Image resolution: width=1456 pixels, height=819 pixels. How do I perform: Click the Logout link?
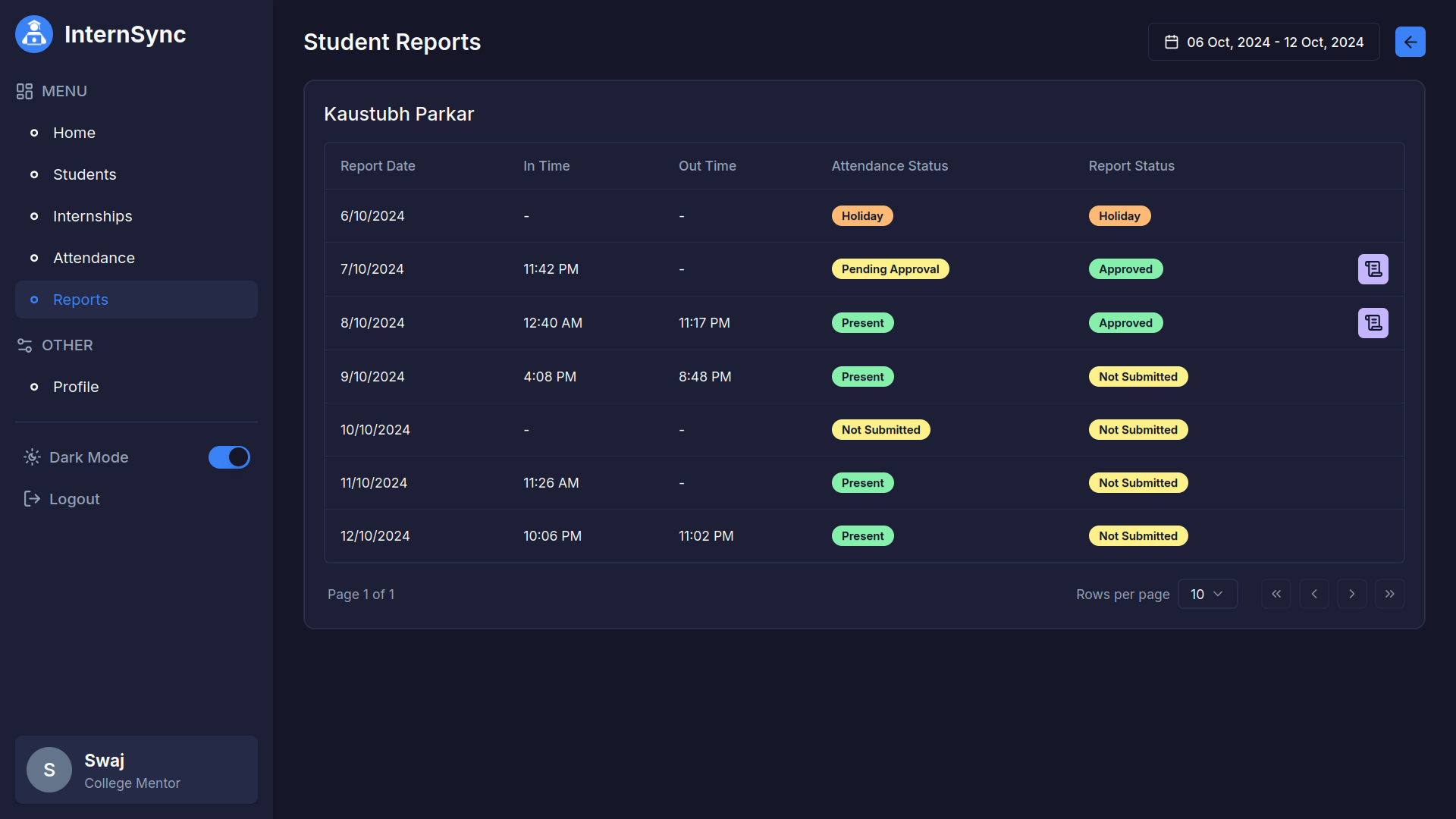coord(74,499)
